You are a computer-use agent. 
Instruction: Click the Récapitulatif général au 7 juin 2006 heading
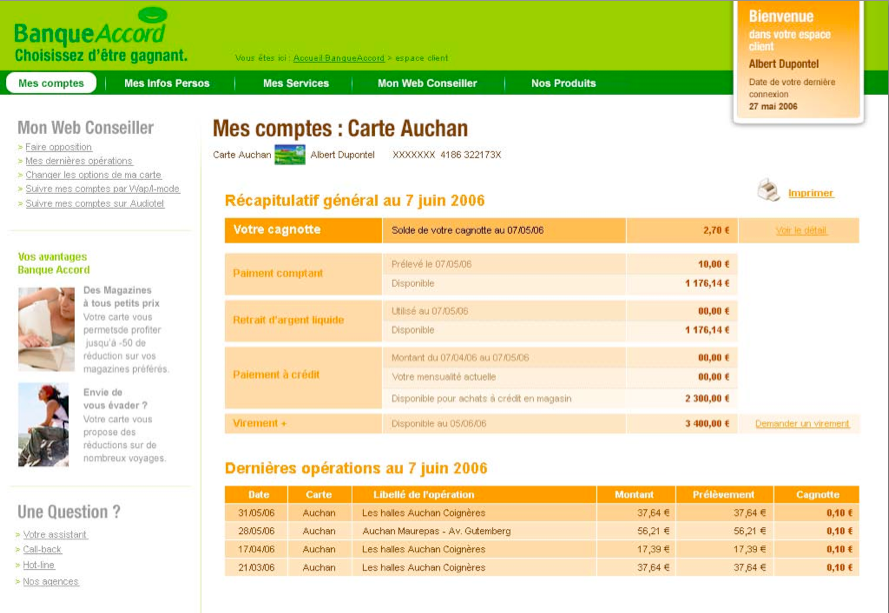[x=355, y=201]
